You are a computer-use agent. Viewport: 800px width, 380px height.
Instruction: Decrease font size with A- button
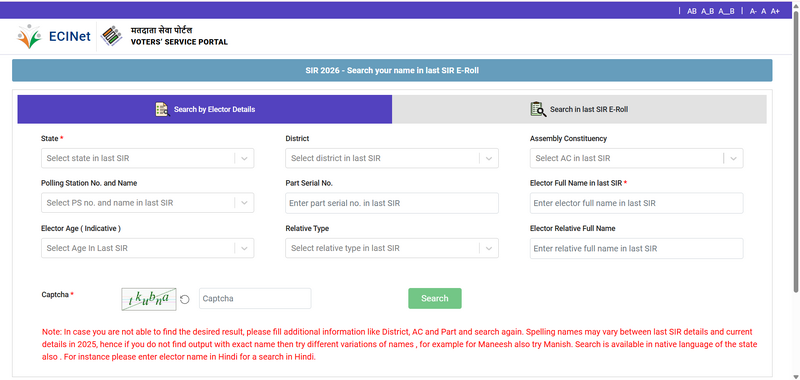(753, 11)
